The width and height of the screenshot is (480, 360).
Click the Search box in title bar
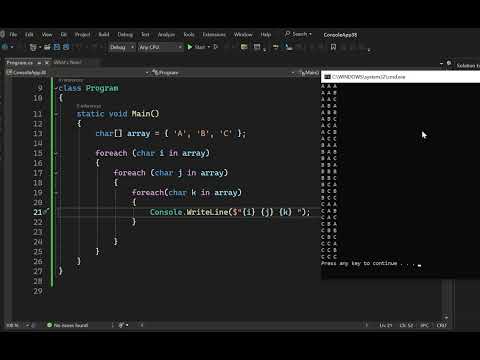298,34
